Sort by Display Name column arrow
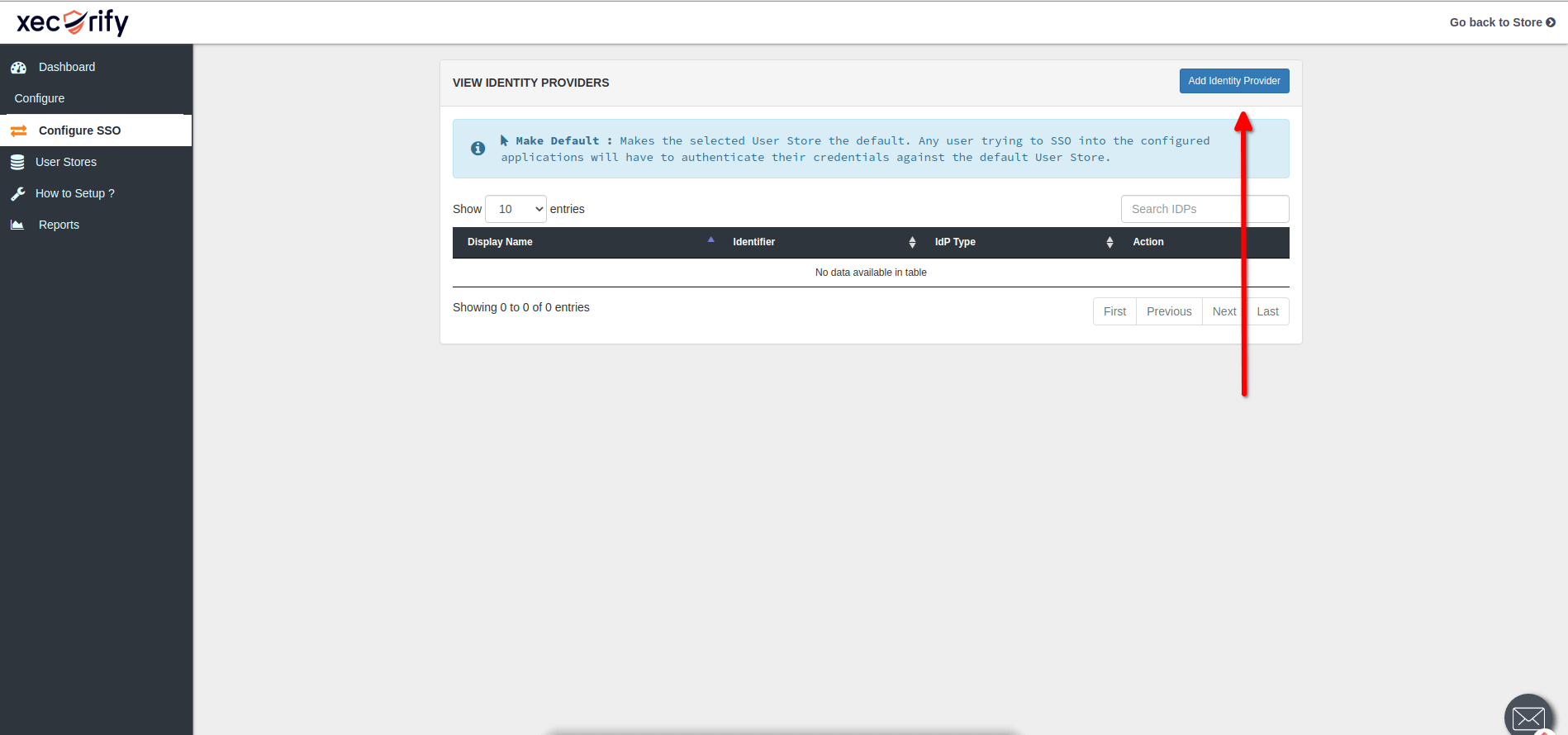This screenshot has height=735, width=1568. coord(710,239)
